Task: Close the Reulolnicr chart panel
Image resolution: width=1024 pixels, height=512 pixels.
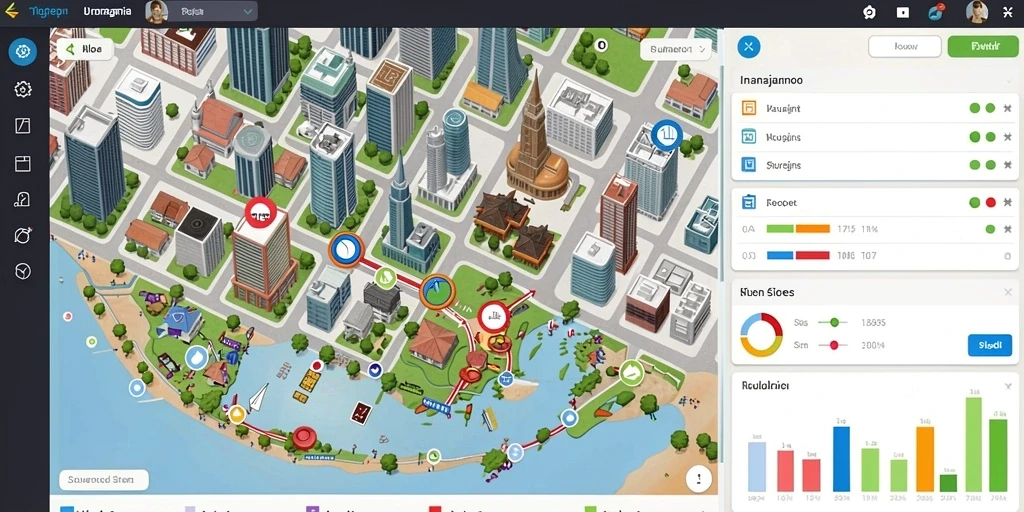Action: click(x=1008, y=386)
